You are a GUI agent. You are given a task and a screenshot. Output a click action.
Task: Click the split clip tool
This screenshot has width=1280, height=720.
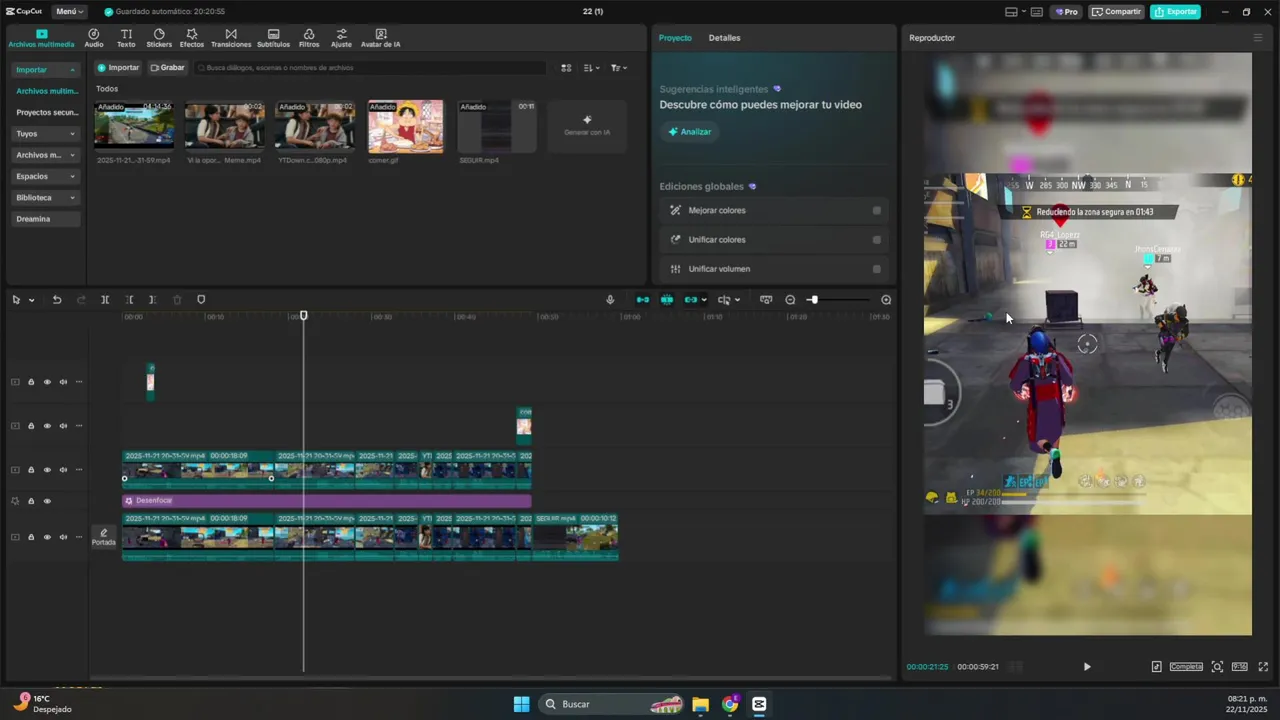tap(105, 300)
